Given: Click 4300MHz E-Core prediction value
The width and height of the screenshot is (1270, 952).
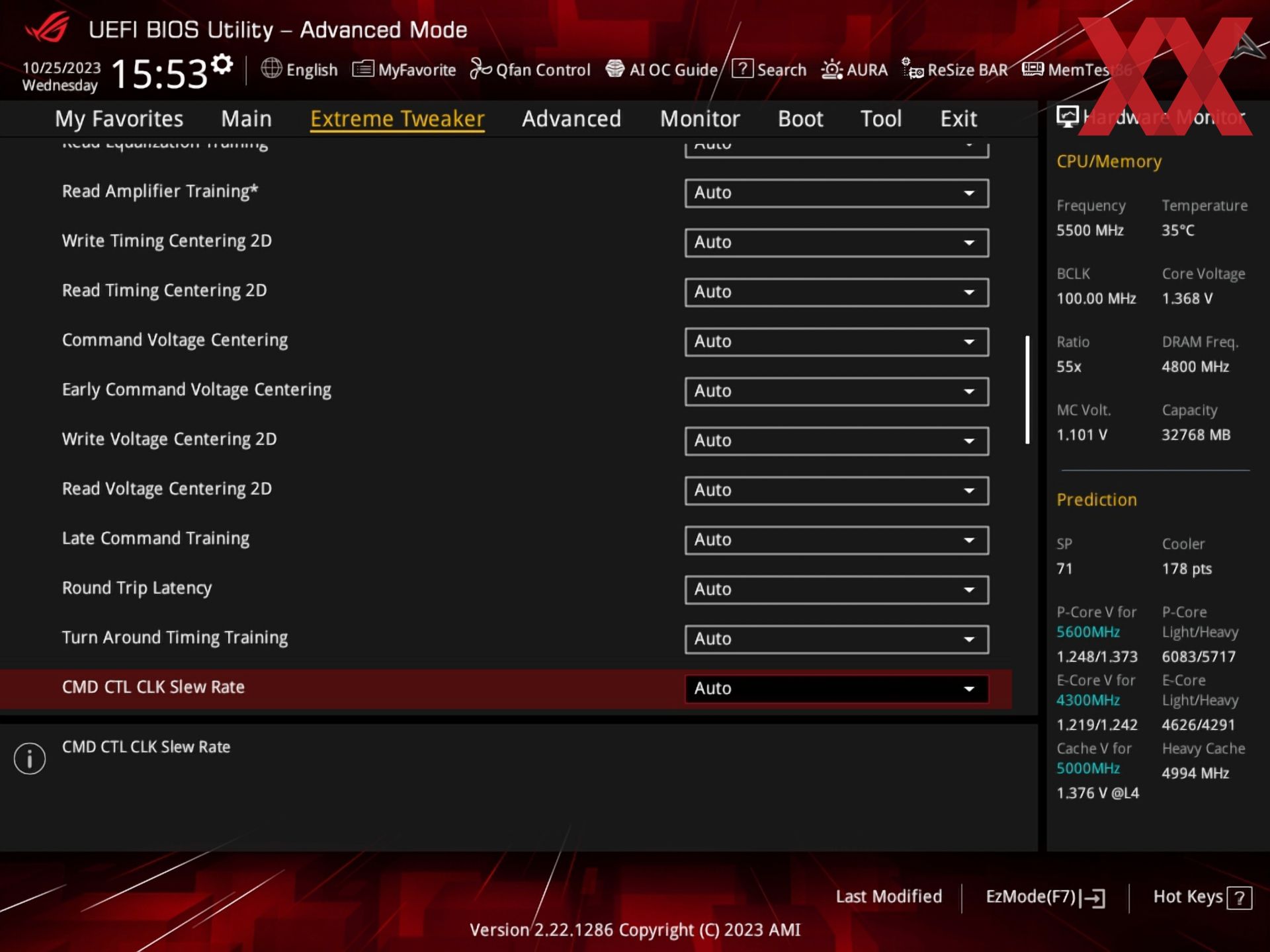Looking at the screenshot, I should (x=1088, y=700).
